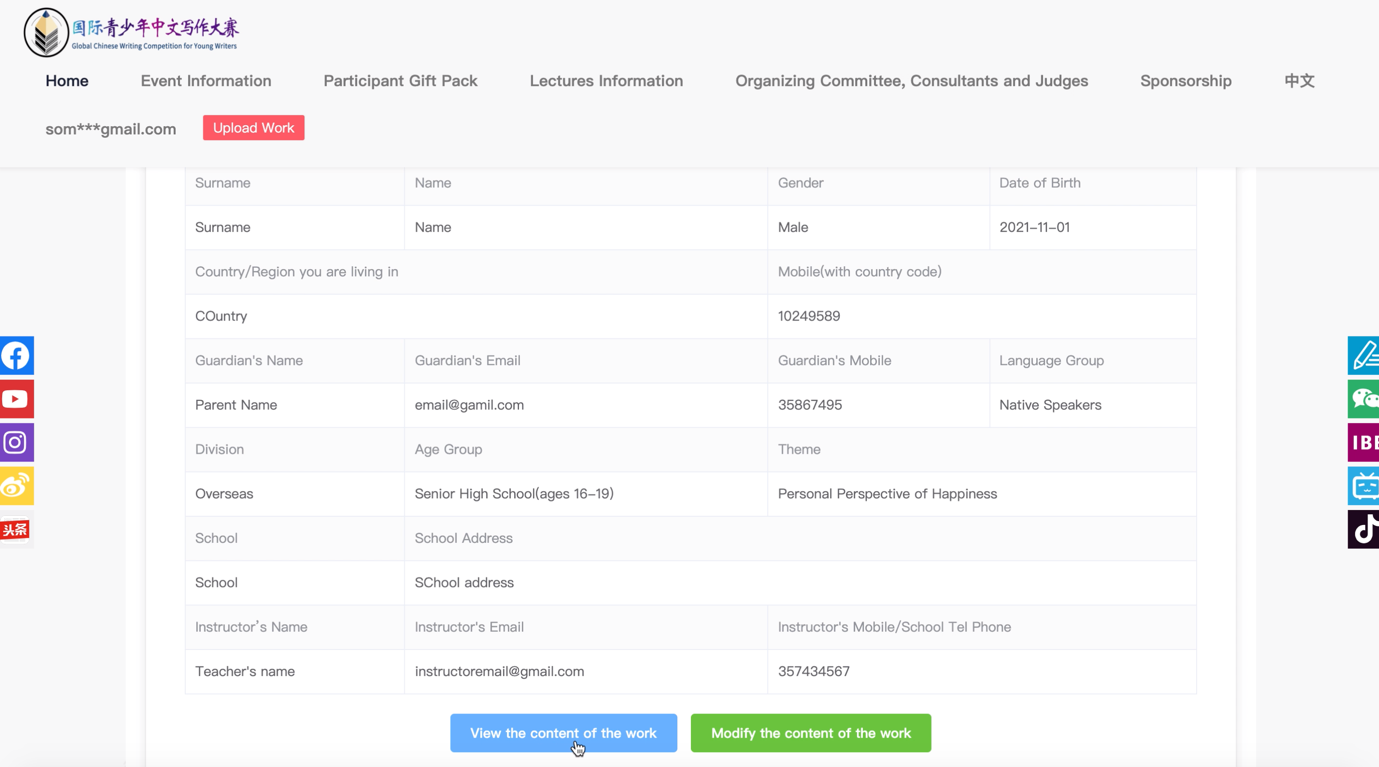The height and width of the screenshot is (767, 1379).
Task: Click the Upload Work button
Action: coord(254,128)
